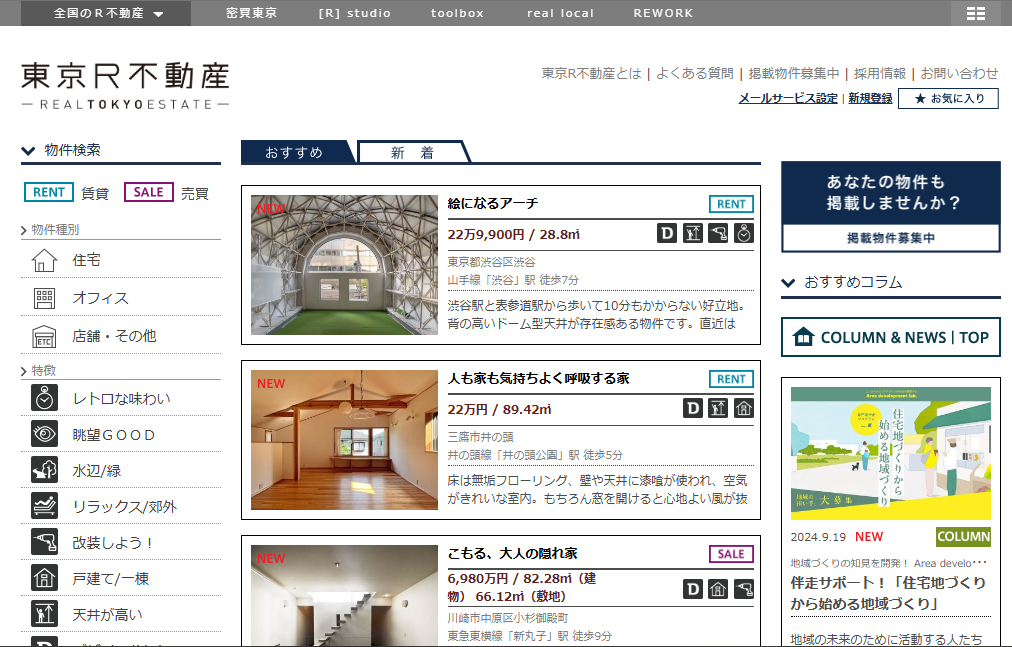Select the tree icon for 水辺/緑
The height and width of the screenshot is (647, 1012).
point(44,471)
